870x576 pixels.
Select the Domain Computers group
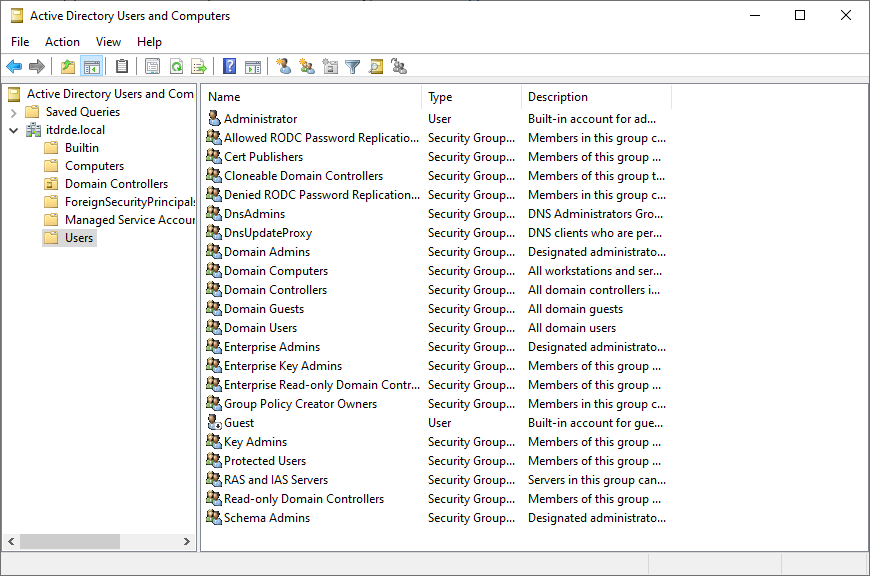tap(276, 271)
